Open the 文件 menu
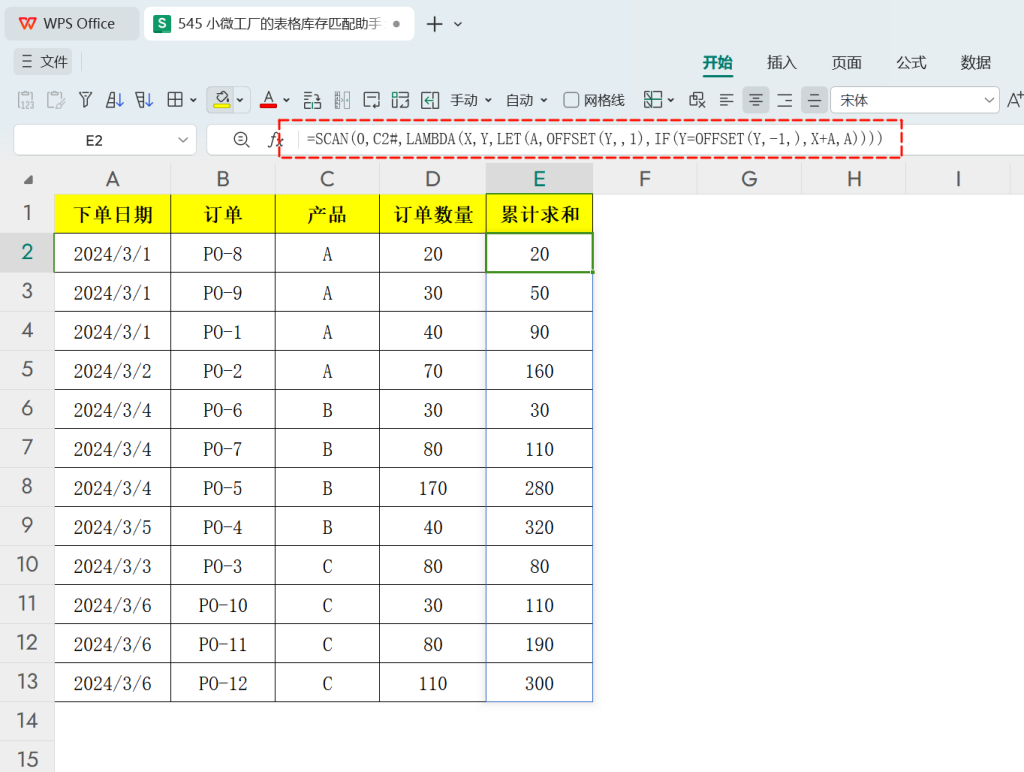Image resolution: width=1024 pixels, height=772 pixels. [x=44, y=61]
